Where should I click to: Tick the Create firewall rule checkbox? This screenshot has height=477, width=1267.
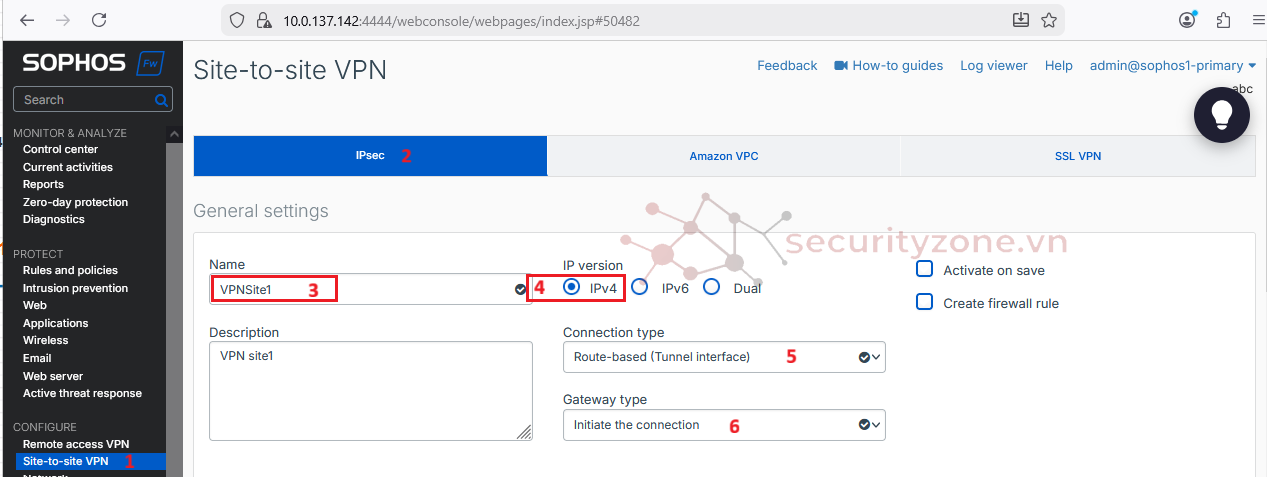pos(925,302)
